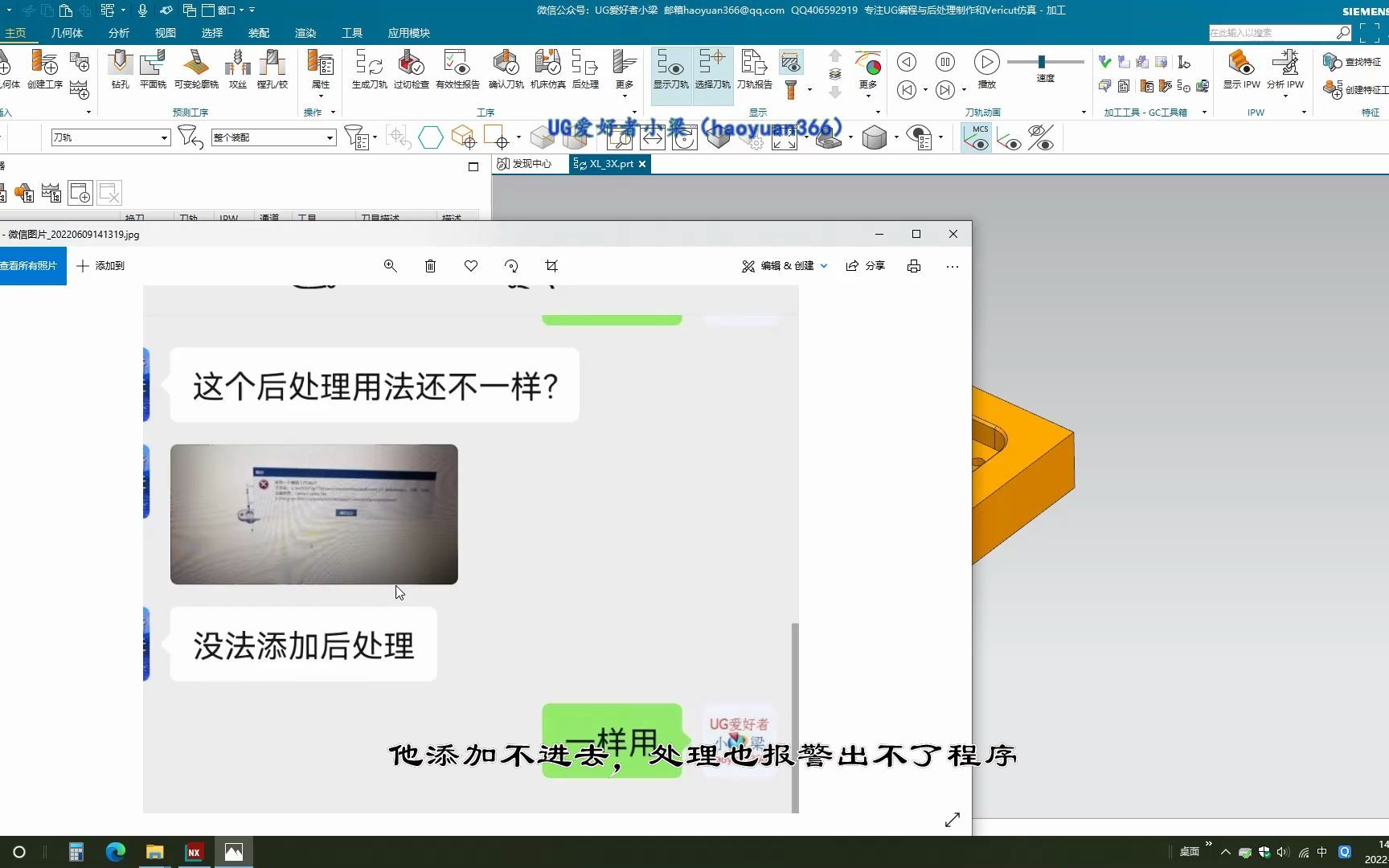Image resolution: width=1389 pixels, height=868 pixels.
Task: Toggle 选择刀轨 toolpath selection mode
Action: [x=713, y=68]
